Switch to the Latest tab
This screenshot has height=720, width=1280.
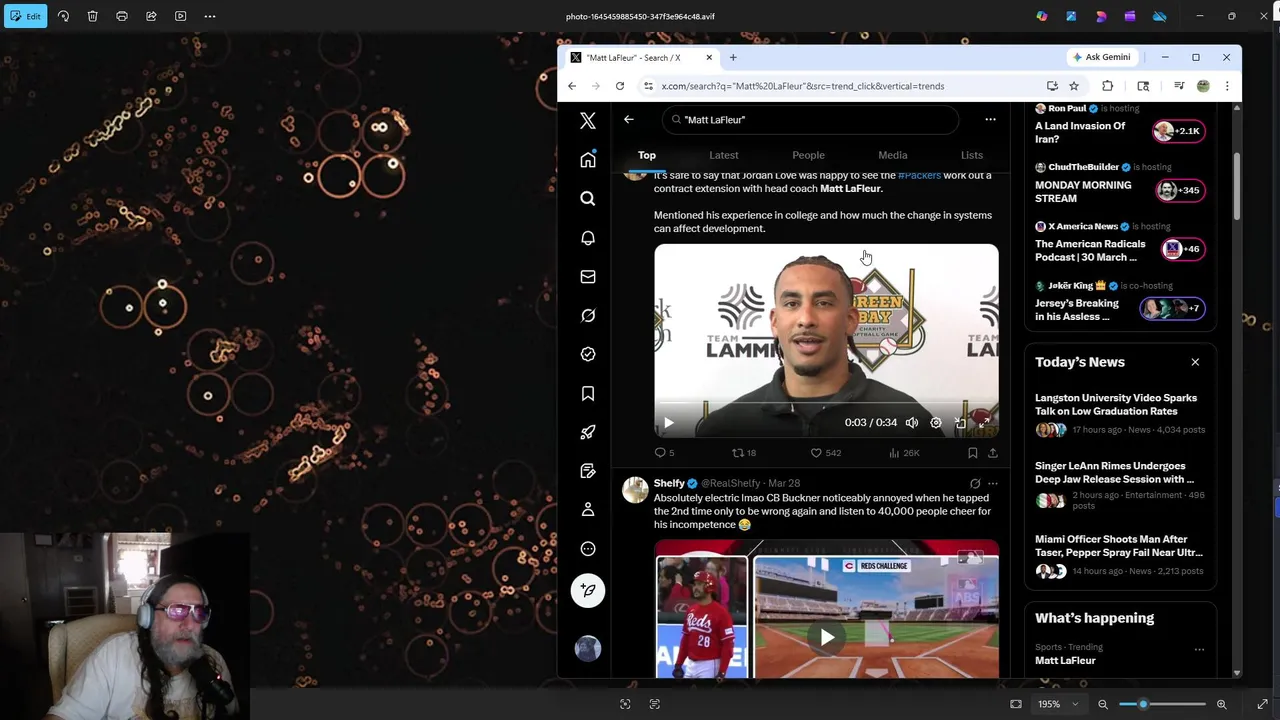click(x=724, y=155)
